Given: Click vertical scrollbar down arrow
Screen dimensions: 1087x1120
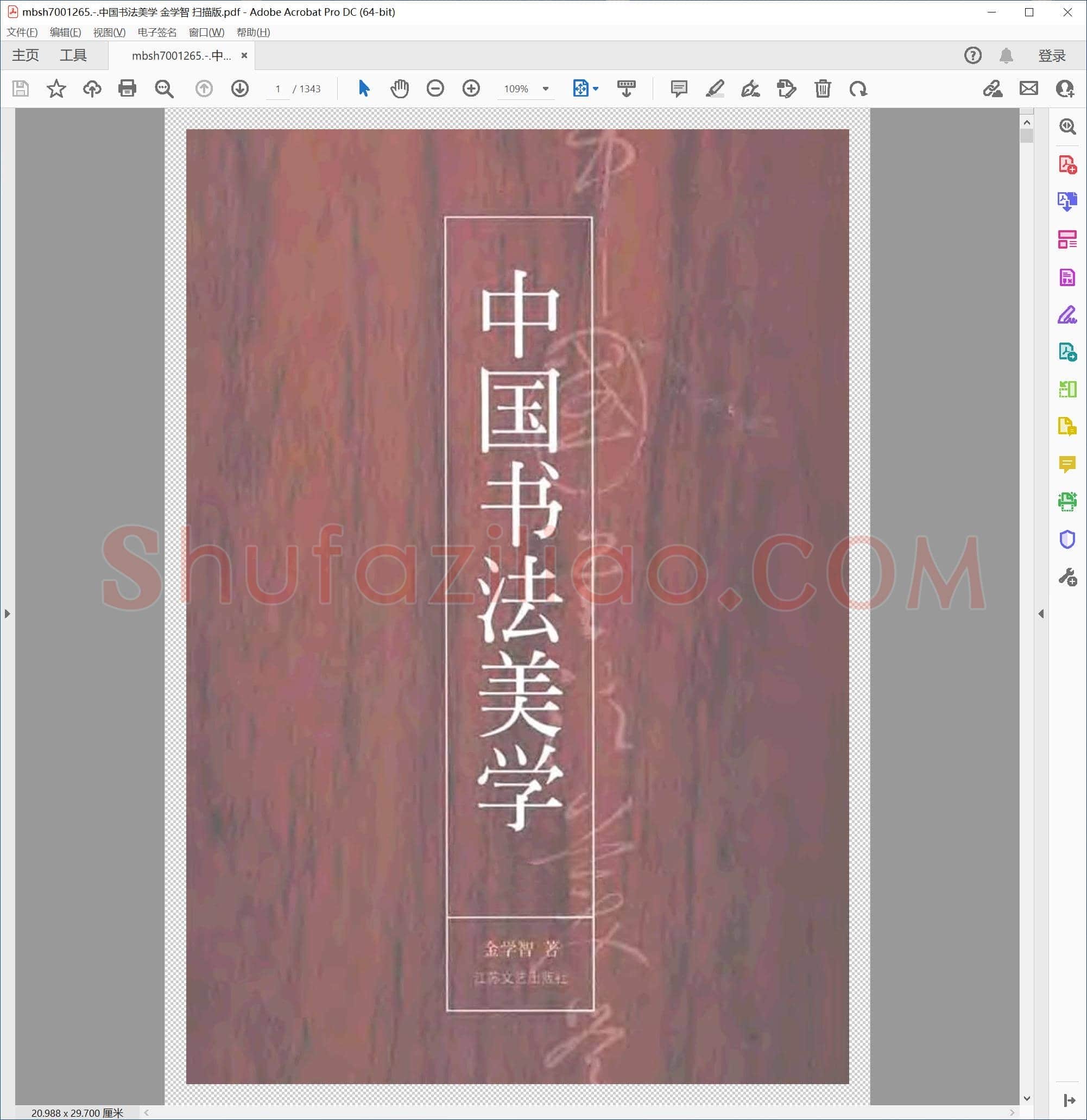Looking at the screenshot, I should click(1026, 1098).
